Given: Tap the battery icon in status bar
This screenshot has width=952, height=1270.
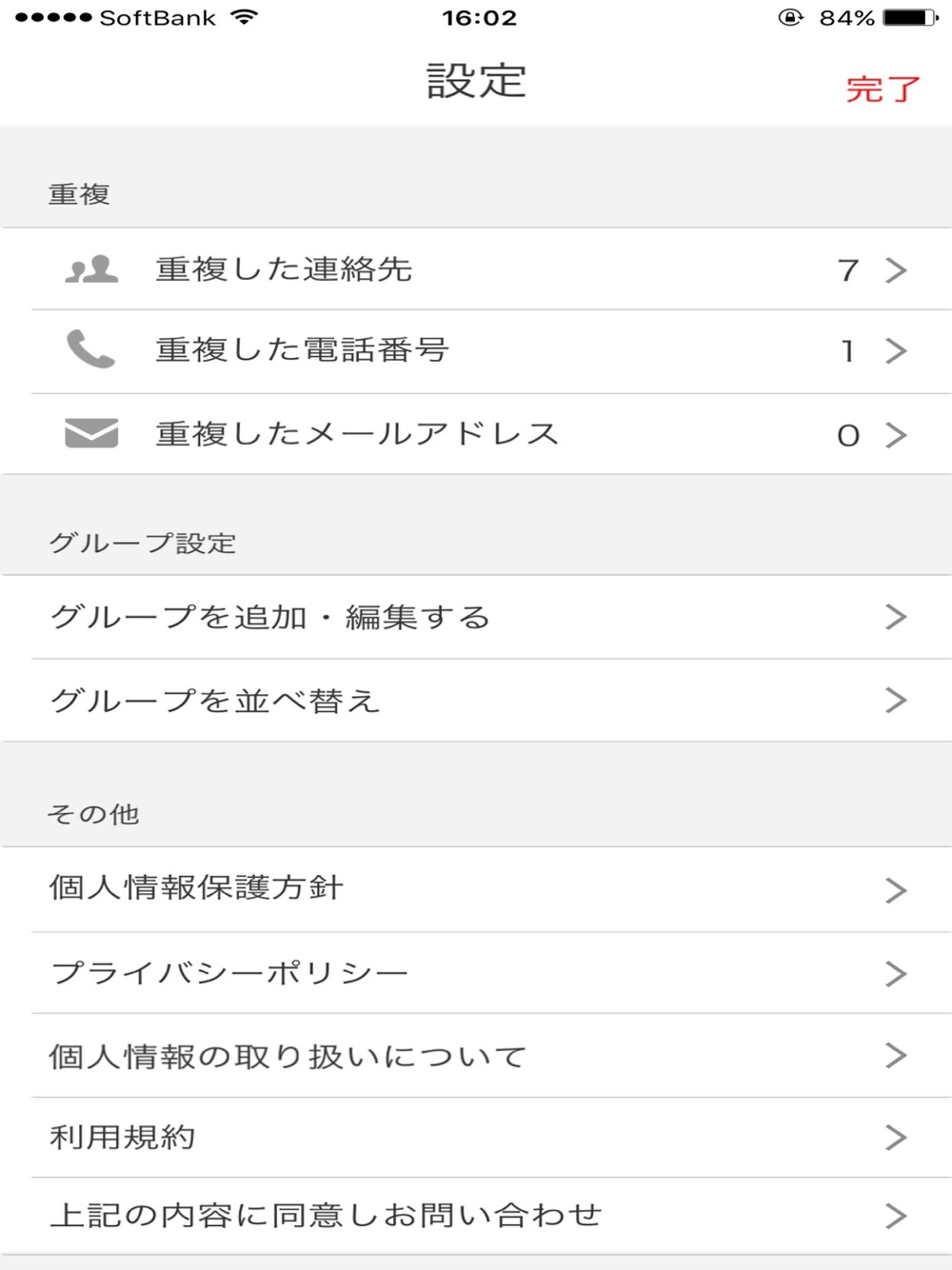Looking at the screenshot, I should 910,17.
